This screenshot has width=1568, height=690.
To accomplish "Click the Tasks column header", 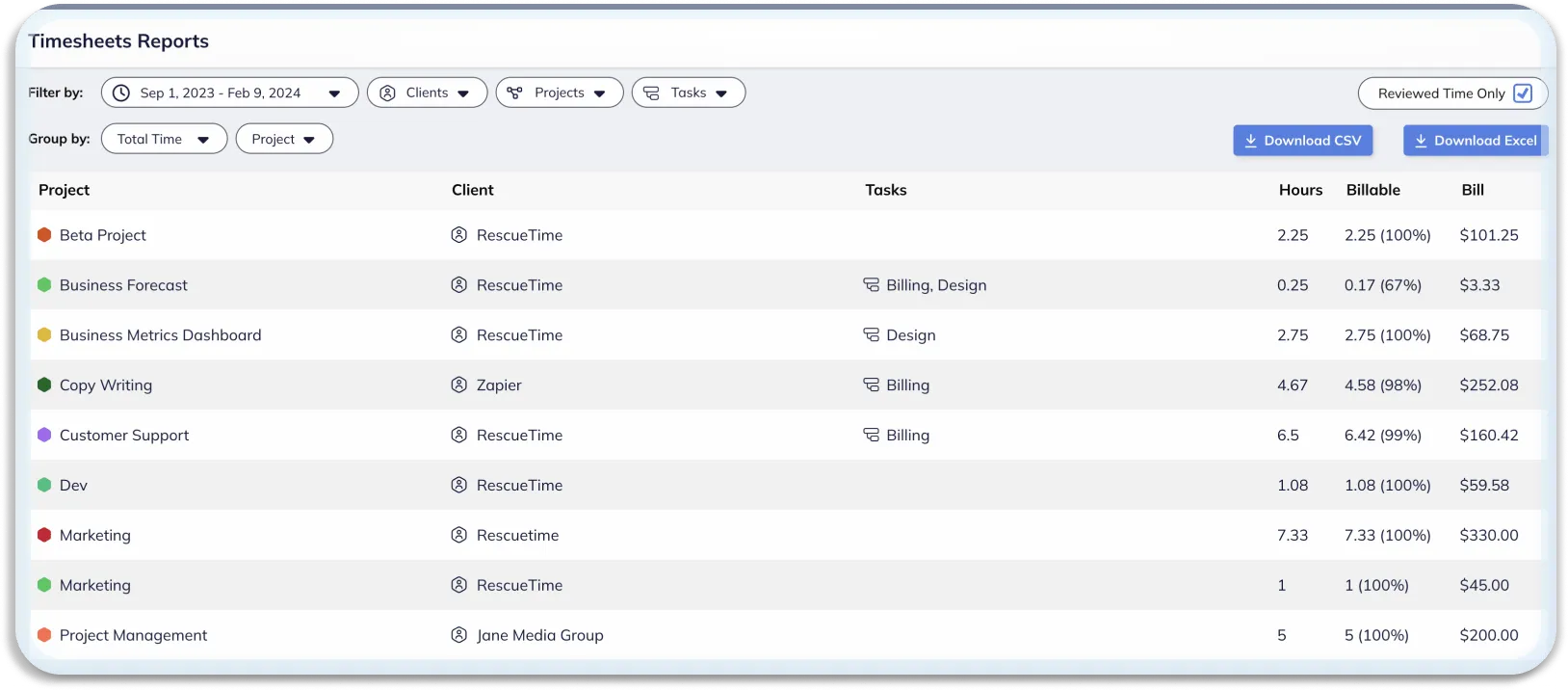I will (x=886, y=190).
